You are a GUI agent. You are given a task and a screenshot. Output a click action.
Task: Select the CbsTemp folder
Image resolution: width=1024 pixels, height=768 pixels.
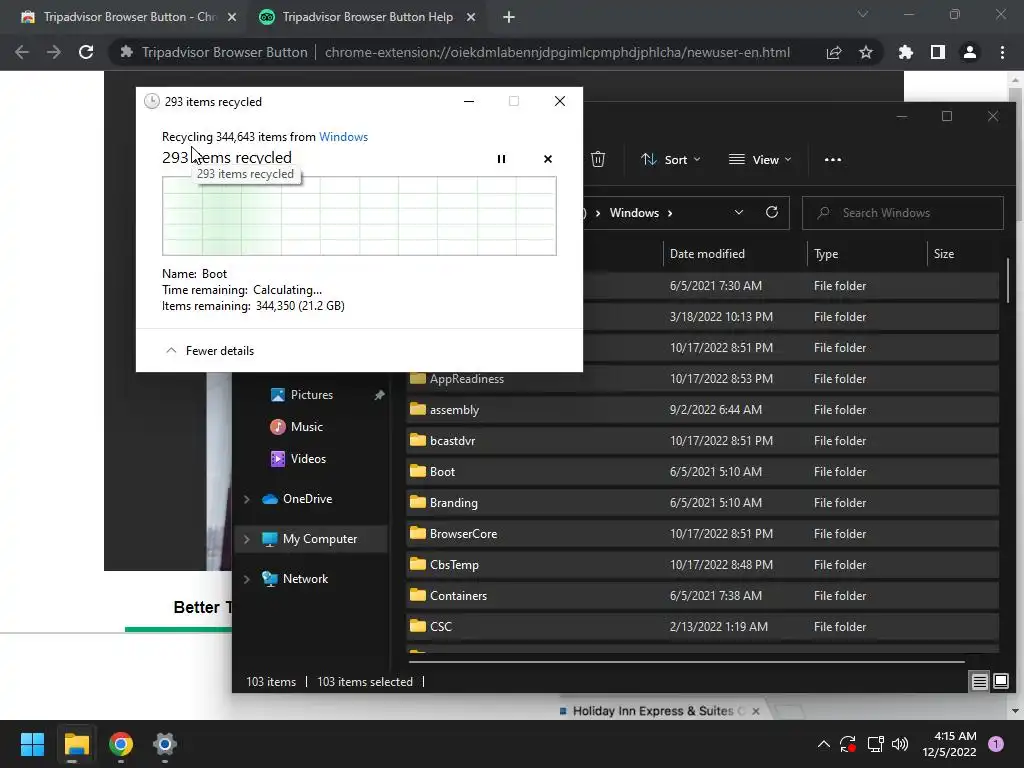pyautogui.click(x=702, y=565)
